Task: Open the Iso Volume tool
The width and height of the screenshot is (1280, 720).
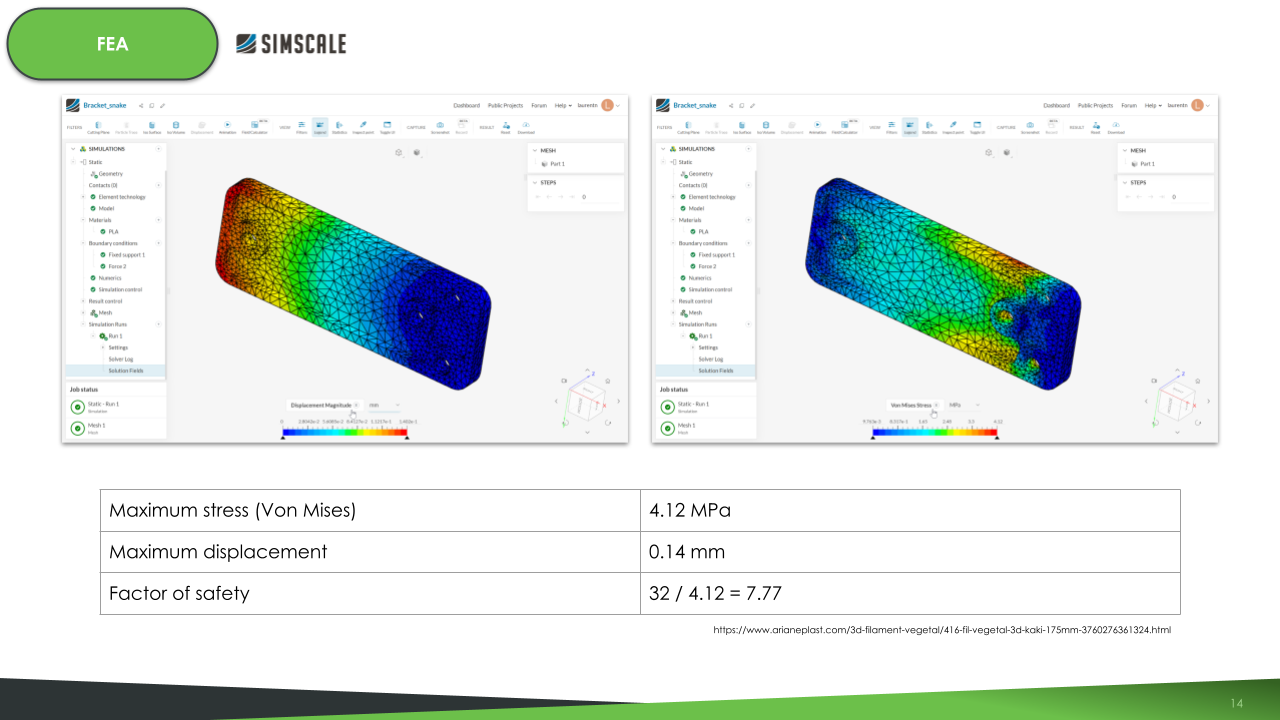Action: (x=175, y=126)
